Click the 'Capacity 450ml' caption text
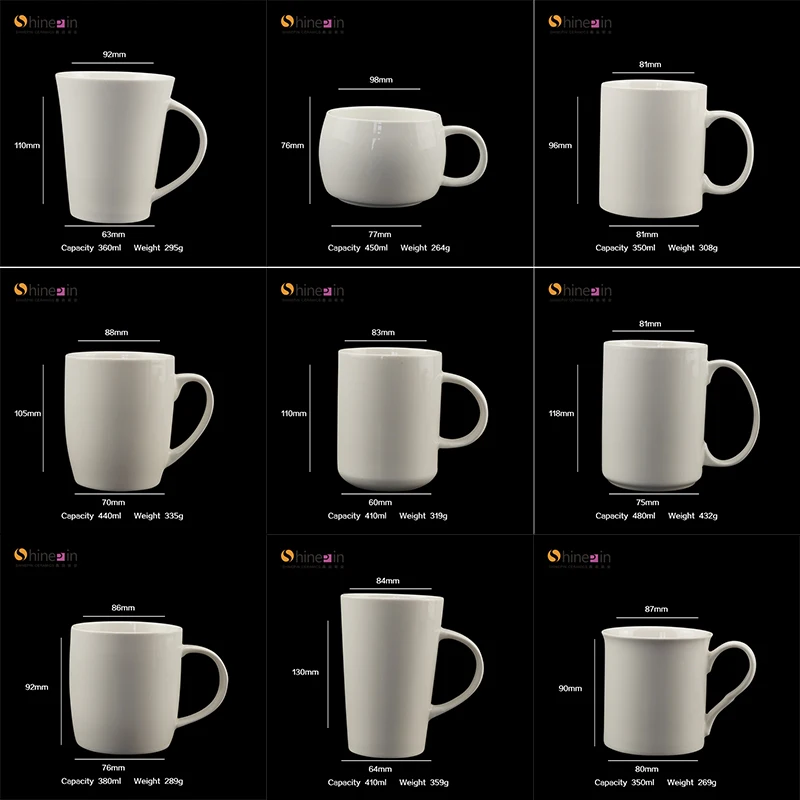The width and height of the screenshot is (800, 800). 358,248
